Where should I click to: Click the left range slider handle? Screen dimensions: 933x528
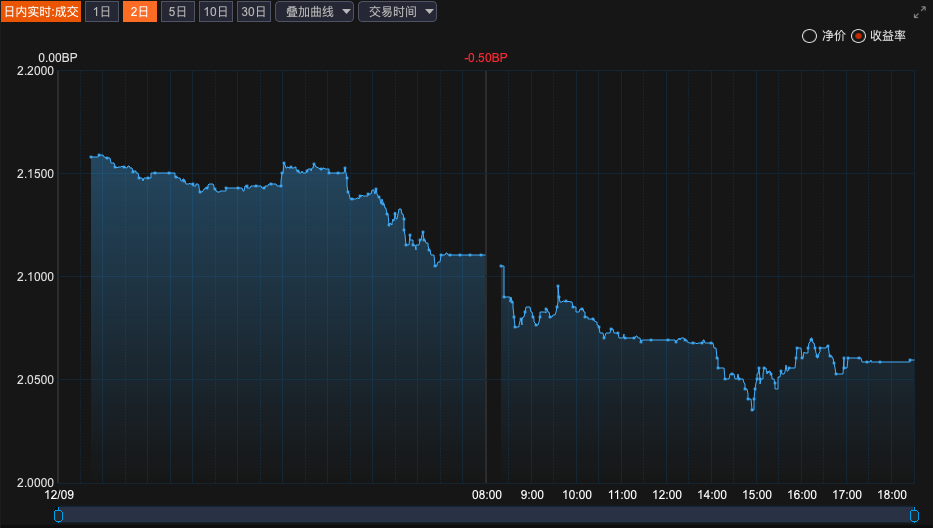click(58, 515)
